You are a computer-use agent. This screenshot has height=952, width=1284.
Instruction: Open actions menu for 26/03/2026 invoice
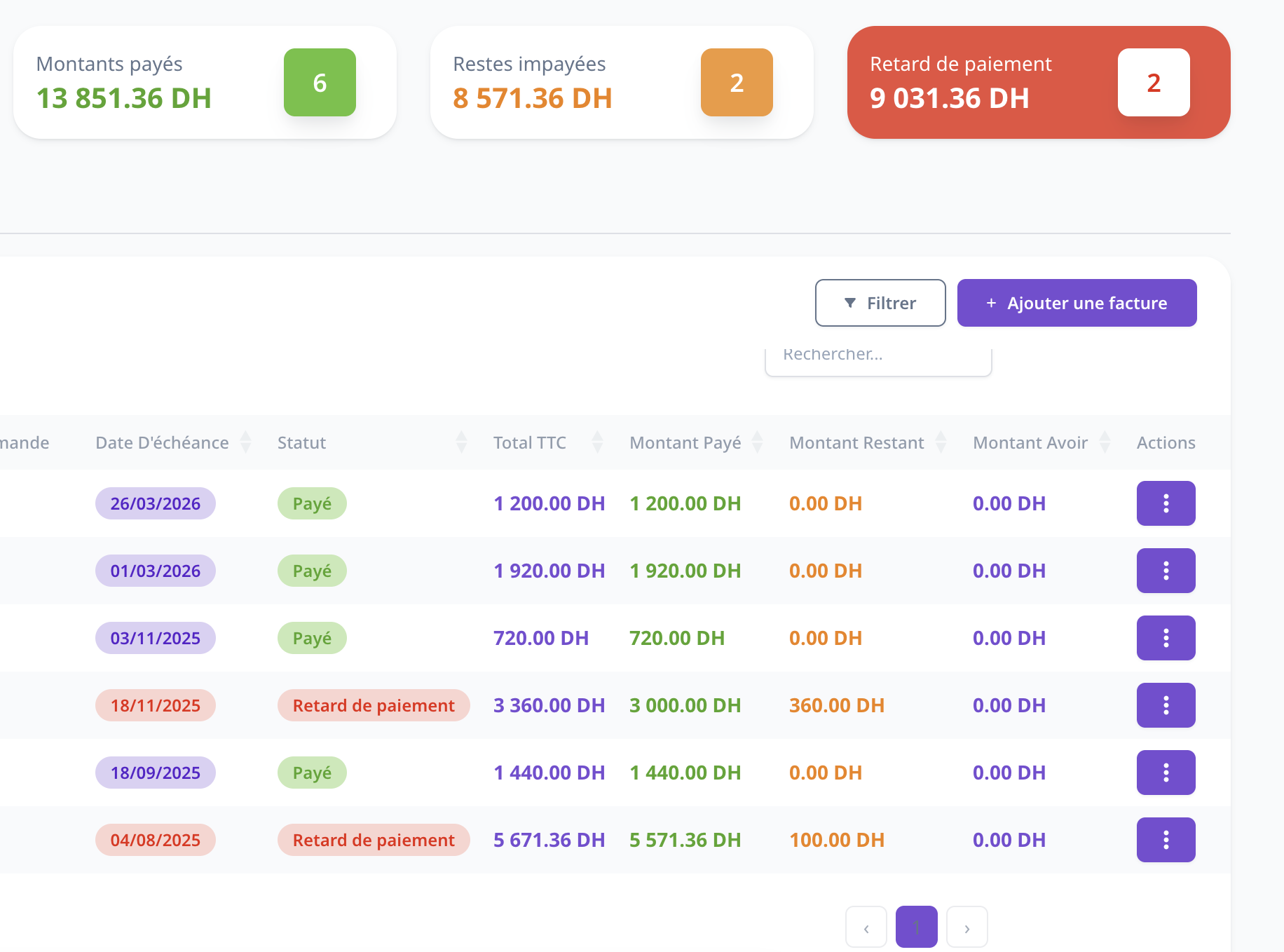click(1166, 503)
